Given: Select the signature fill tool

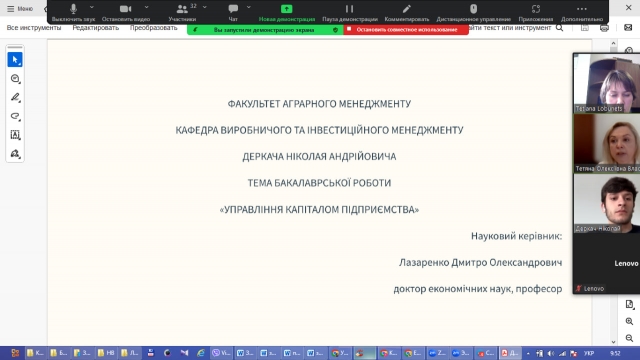Looking at the screenshot, I should point(15,153).
